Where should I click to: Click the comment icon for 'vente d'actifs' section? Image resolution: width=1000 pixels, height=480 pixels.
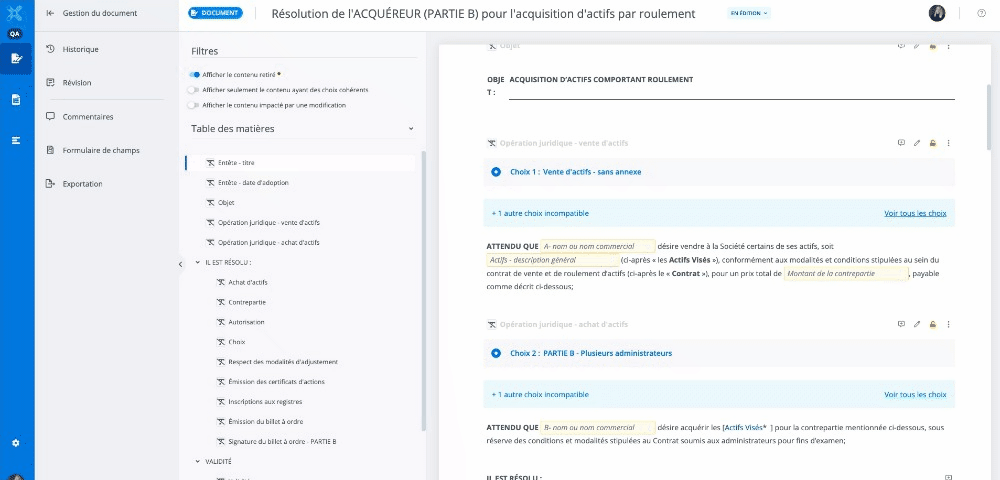coord(901,143)
